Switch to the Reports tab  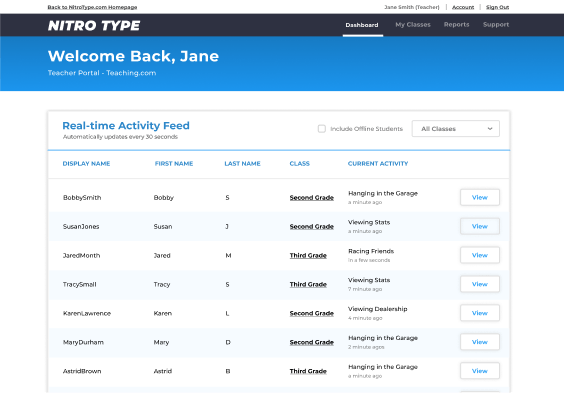(x=456, y=25)
